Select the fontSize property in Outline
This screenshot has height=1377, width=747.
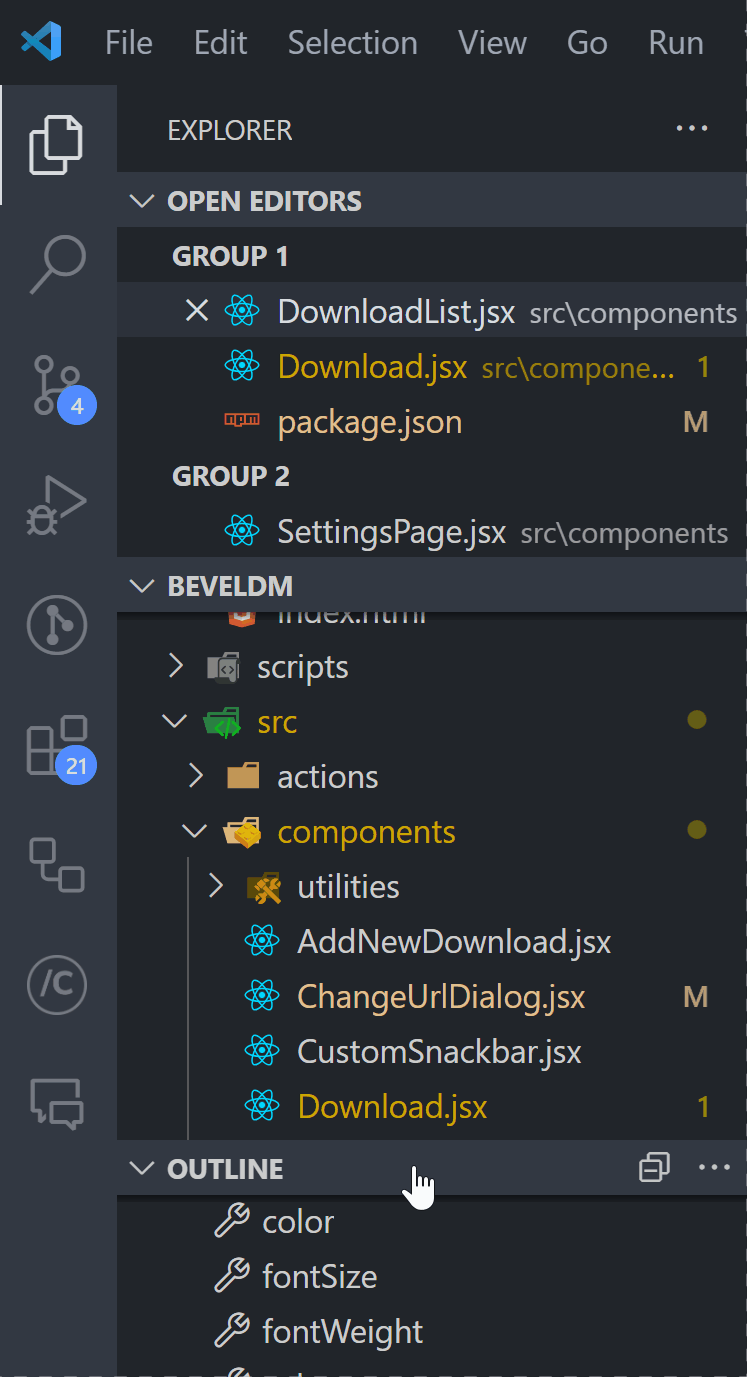tap(319, 1277)
